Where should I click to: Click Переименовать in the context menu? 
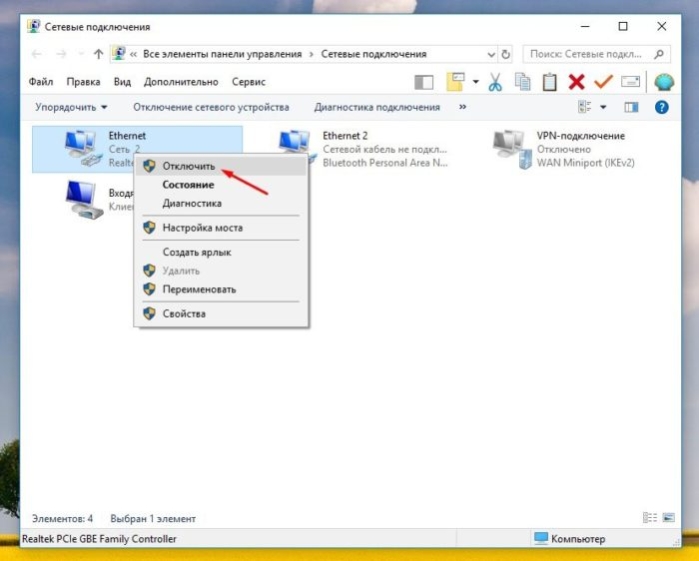(221, 289)
